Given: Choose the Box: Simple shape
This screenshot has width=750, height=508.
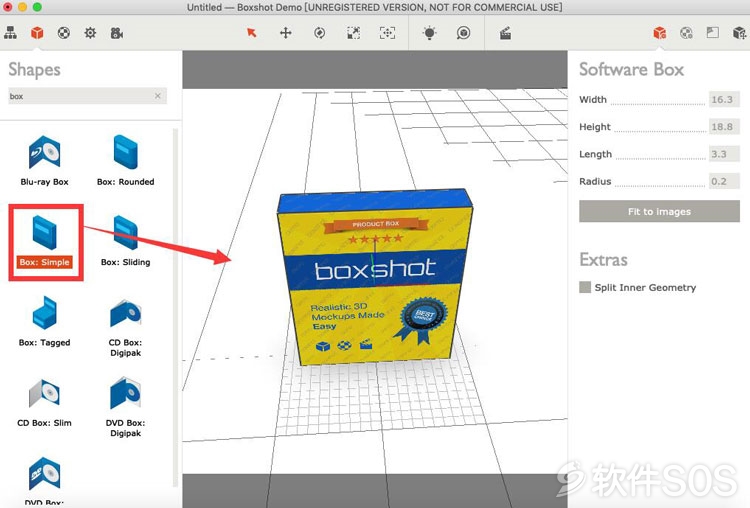Looking at the screenshot, I should pyautogui.click(x=44, y=242).
